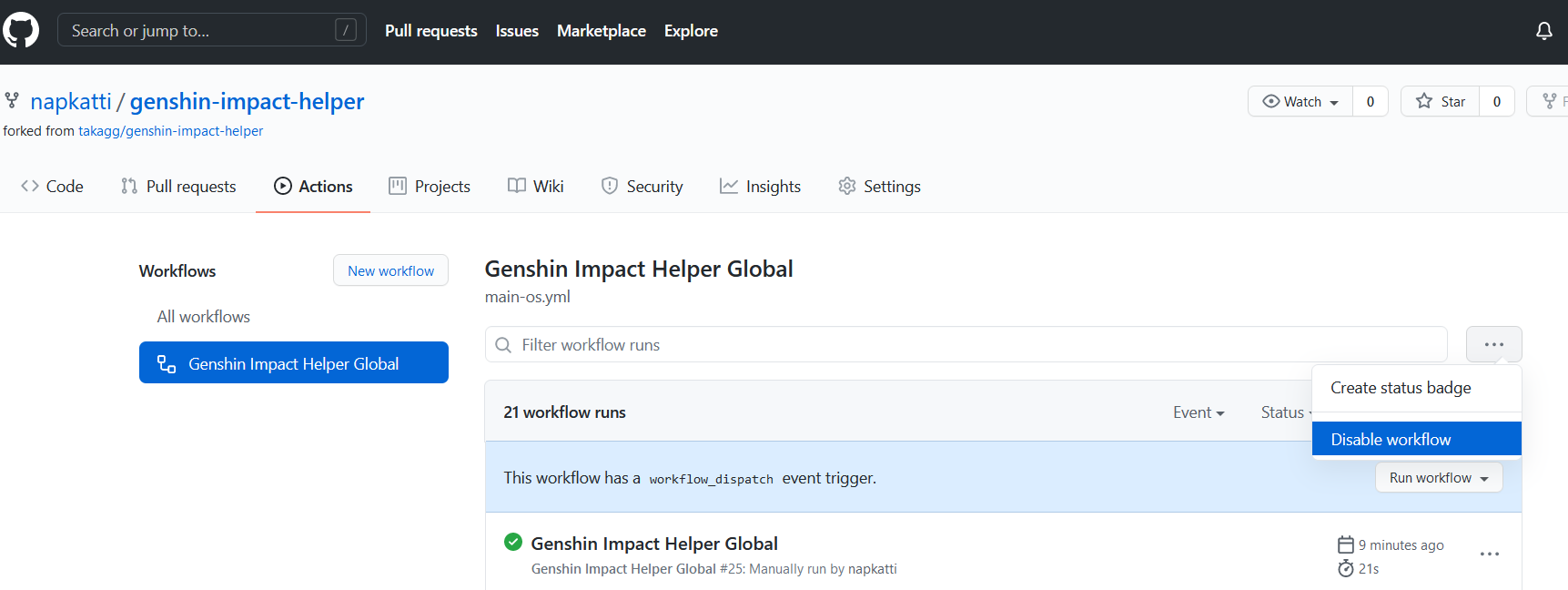Screen dimensions: 1568x590
Task: Click the napkatti link in run description
Action: click(872, 569)
